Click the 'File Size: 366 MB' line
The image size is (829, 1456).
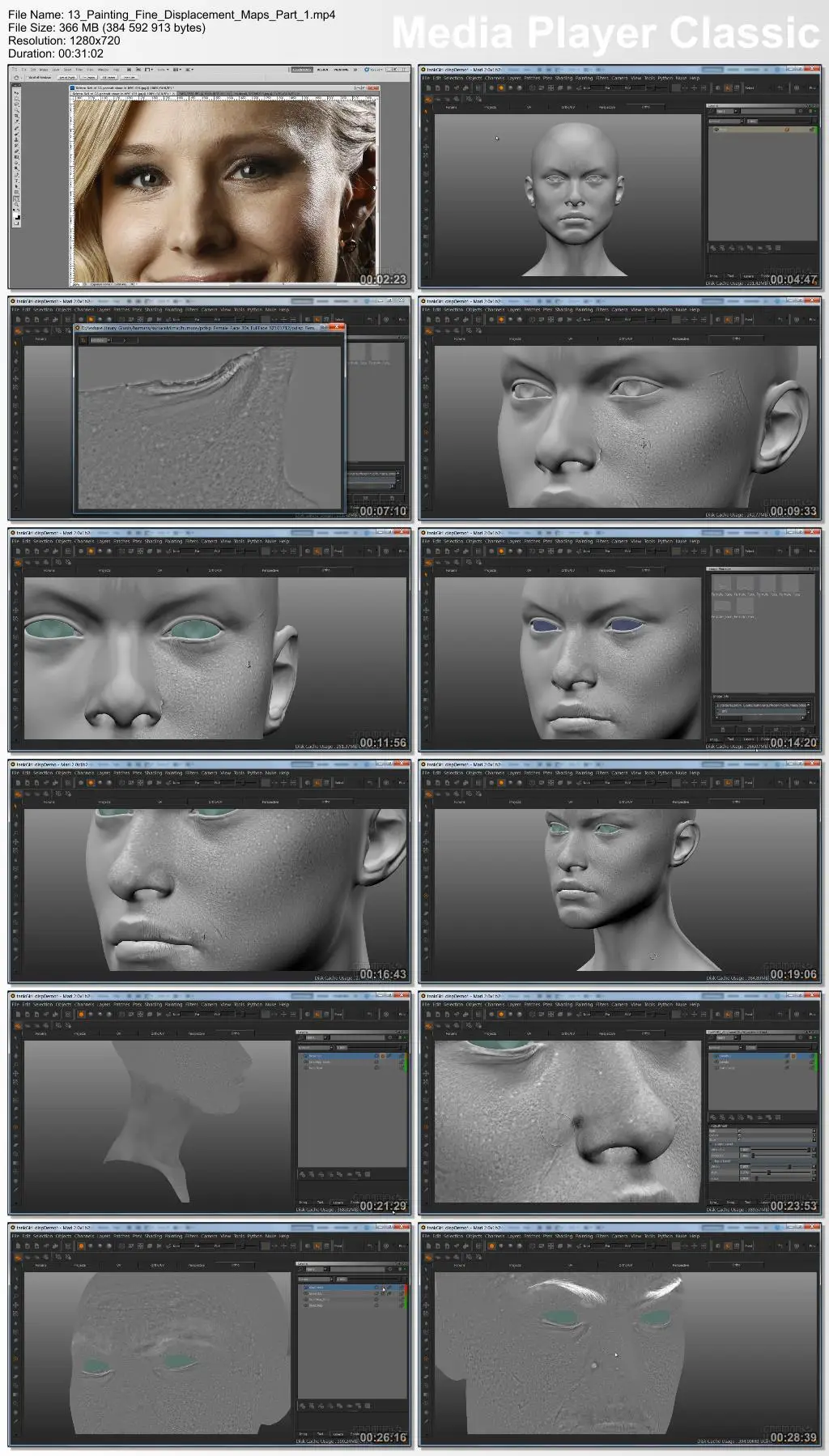point(107,28)
